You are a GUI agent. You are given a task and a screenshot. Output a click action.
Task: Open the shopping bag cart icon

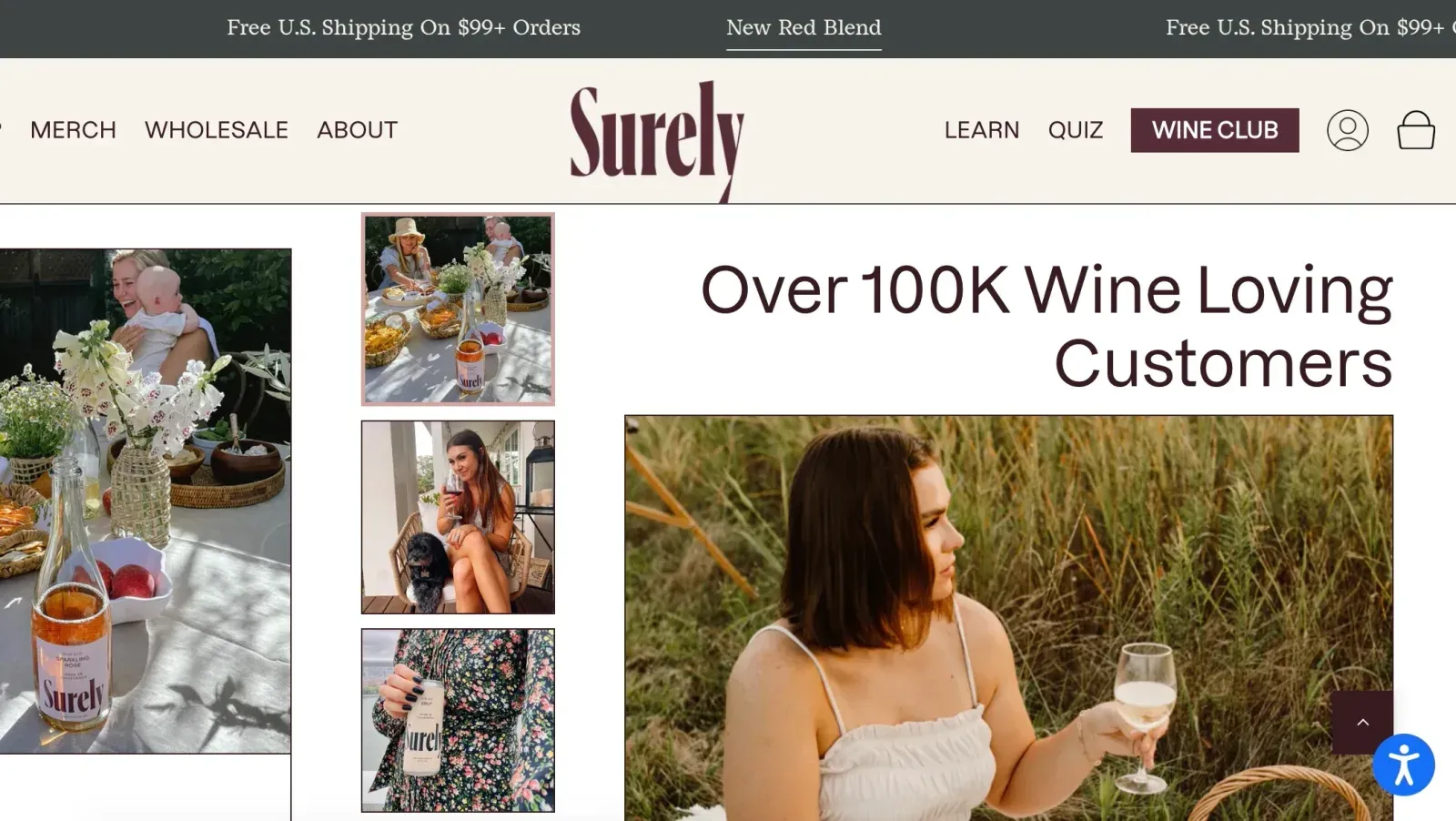(x=1416, y=130)
